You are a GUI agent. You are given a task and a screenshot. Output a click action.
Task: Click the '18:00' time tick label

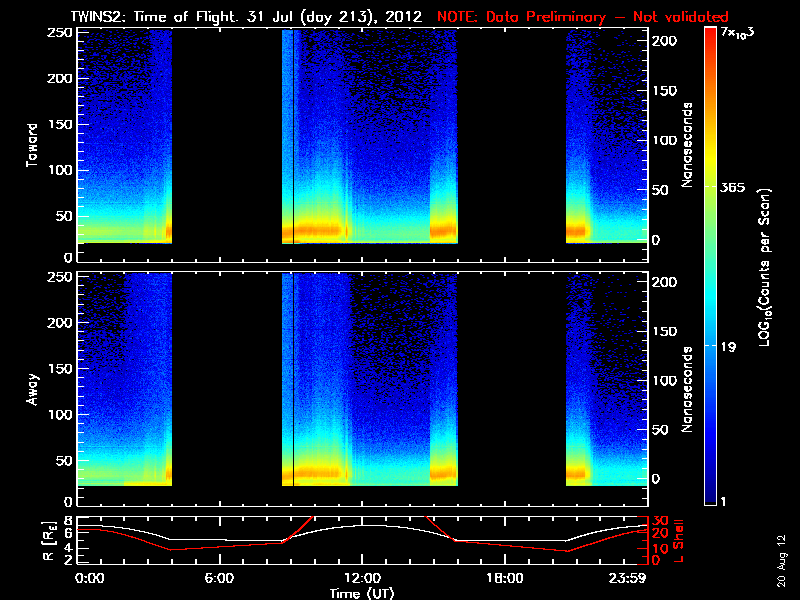(505, 578)
